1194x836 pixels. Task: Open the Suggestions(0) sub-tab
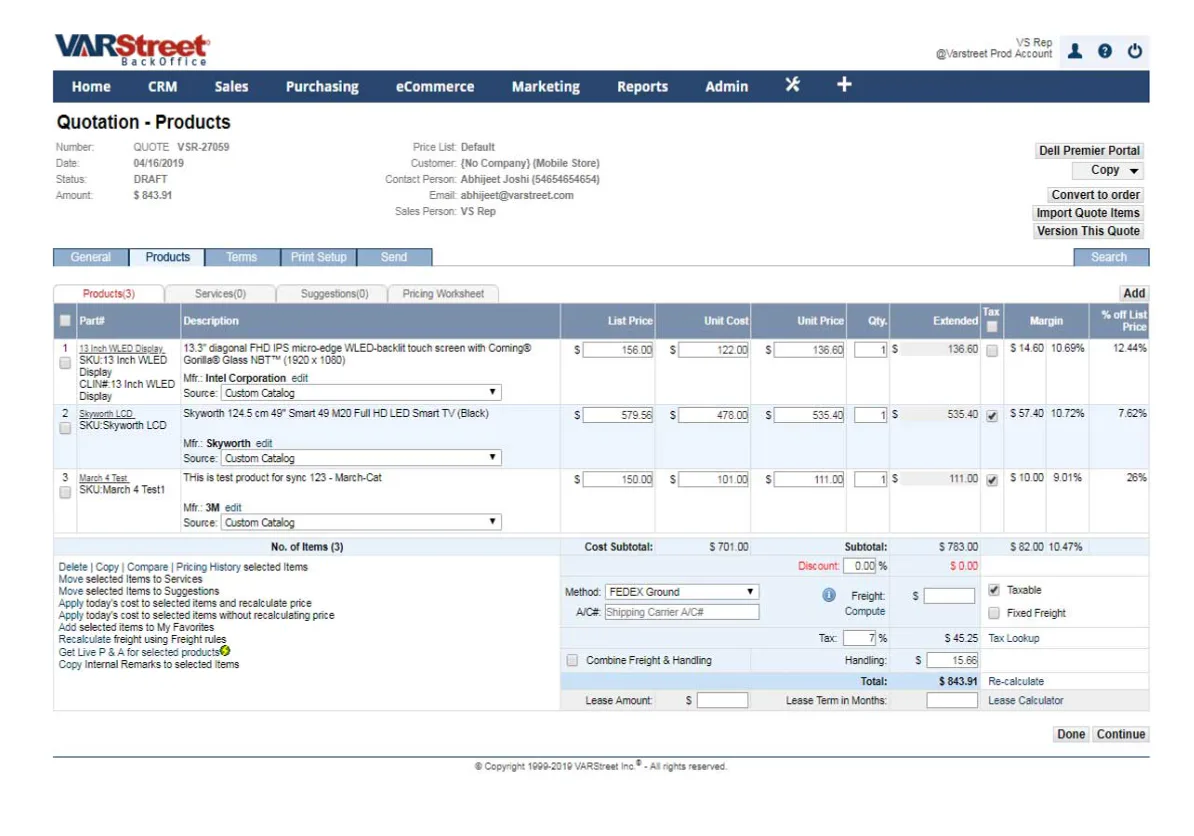pos(334,294)
